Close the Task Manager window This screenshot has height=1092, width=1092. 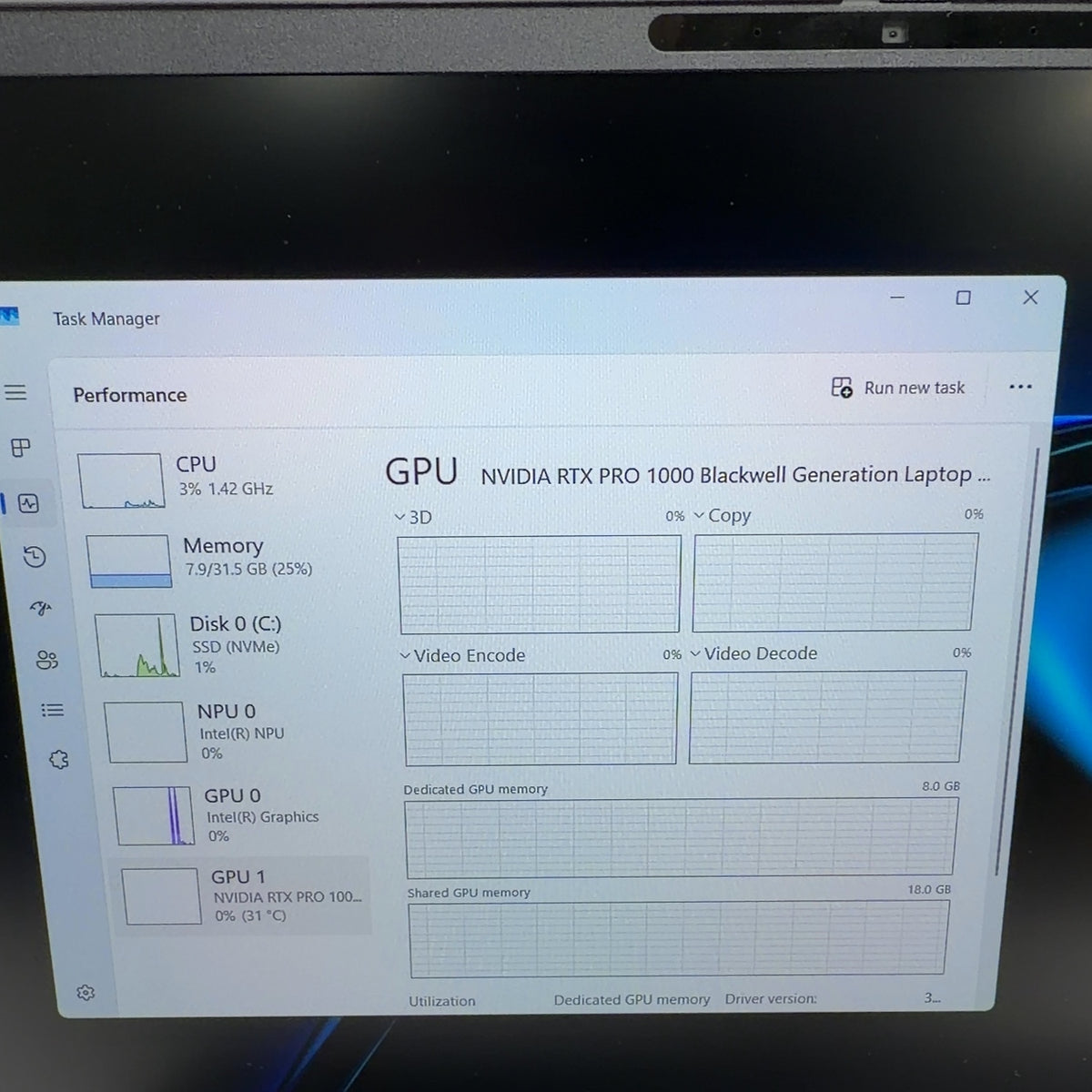pos(1030,298)
